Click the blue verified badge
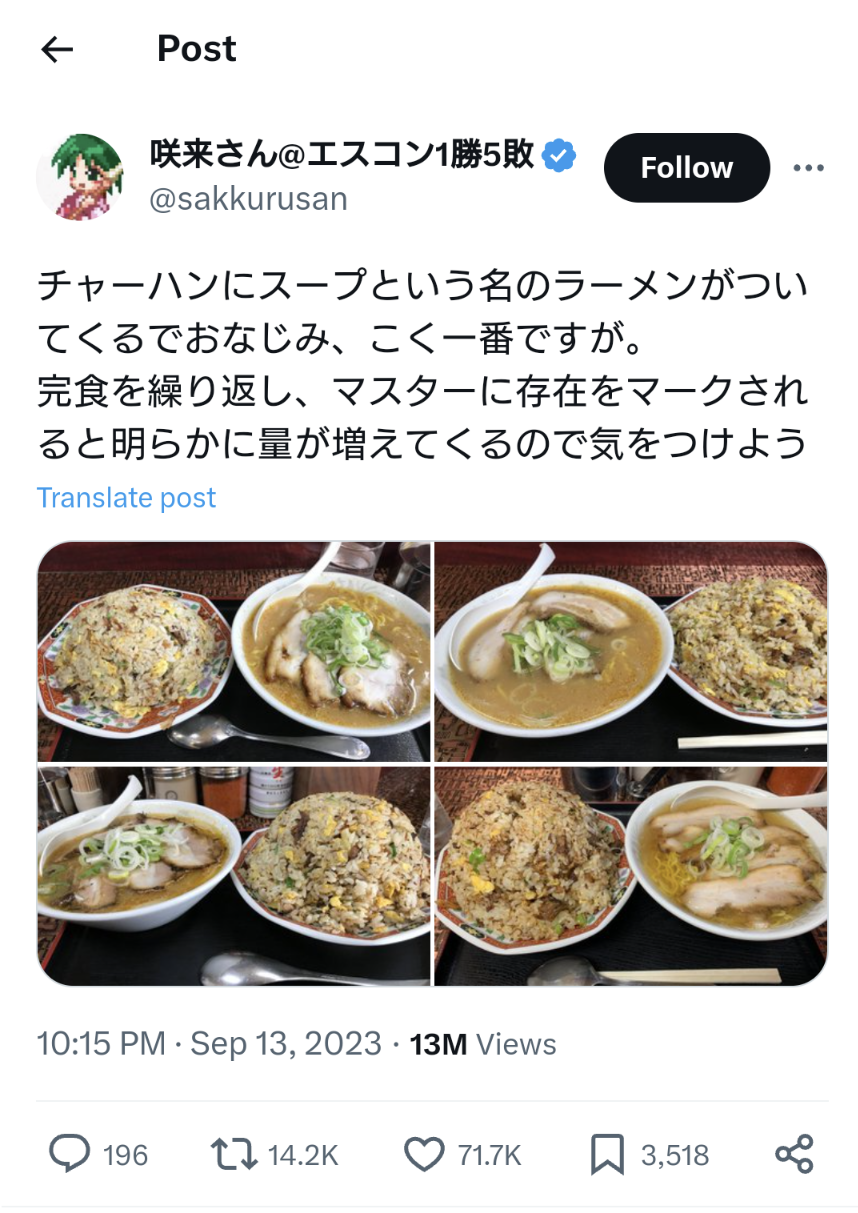The height and width of the screenshot is (1213, 858). point(559,155)
